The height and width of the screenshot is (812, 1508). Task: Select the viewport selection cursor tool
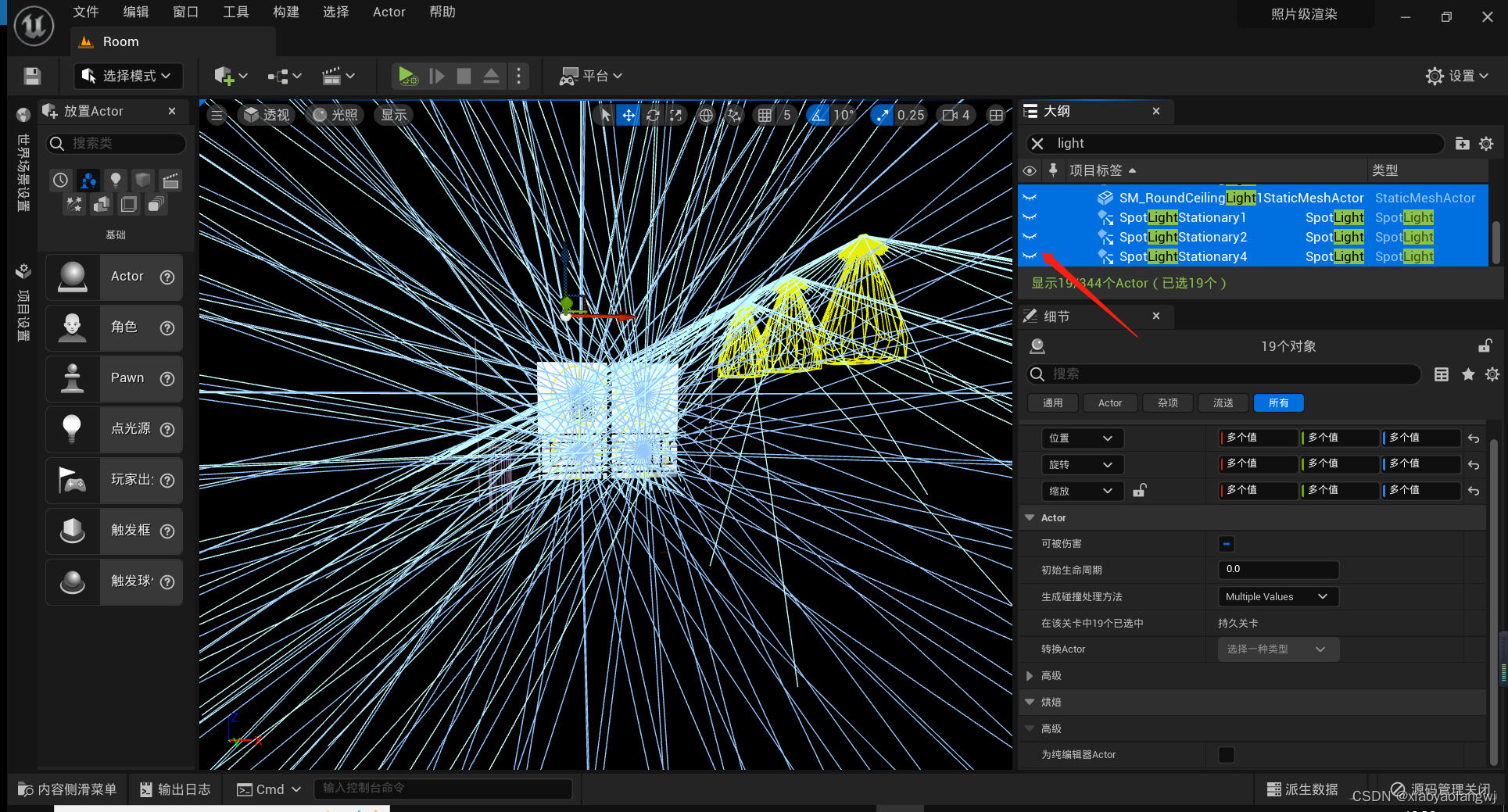coord(605,115)
